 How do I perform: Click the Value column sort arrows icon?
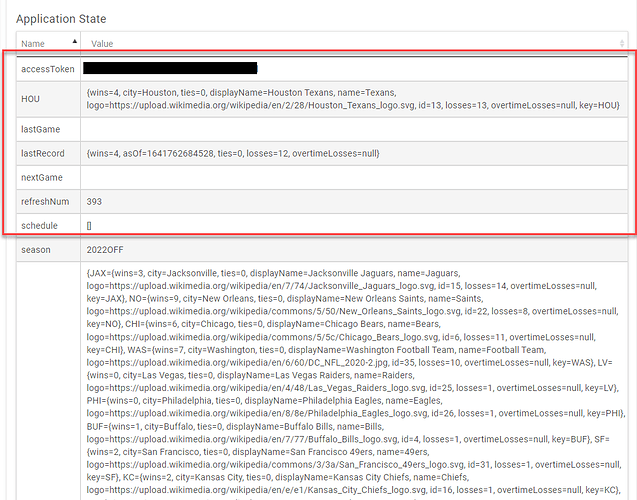(622, 43)
